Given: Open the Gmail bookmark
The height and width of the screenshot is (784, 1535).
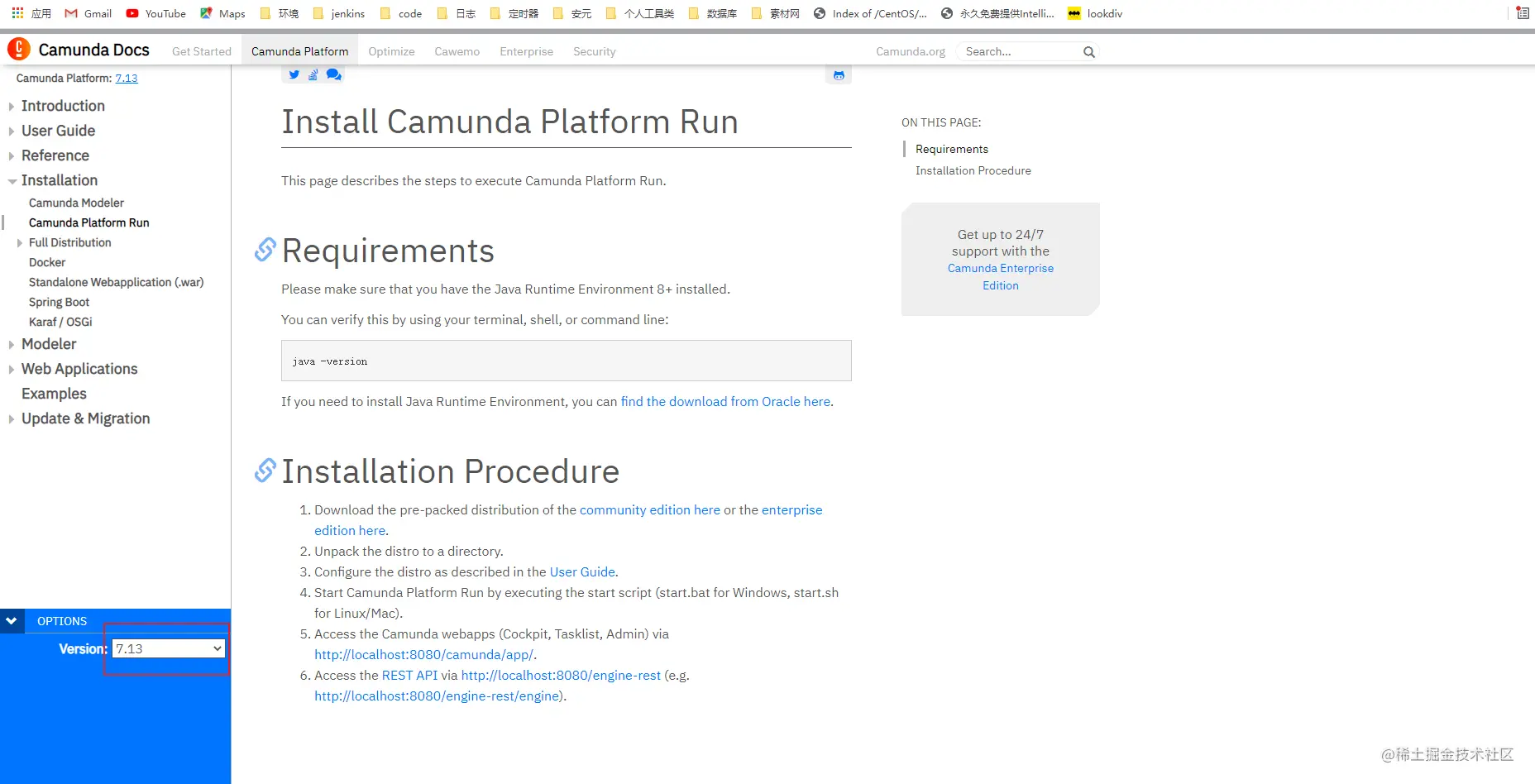Looking at the screenshot, I should [88, 13].
